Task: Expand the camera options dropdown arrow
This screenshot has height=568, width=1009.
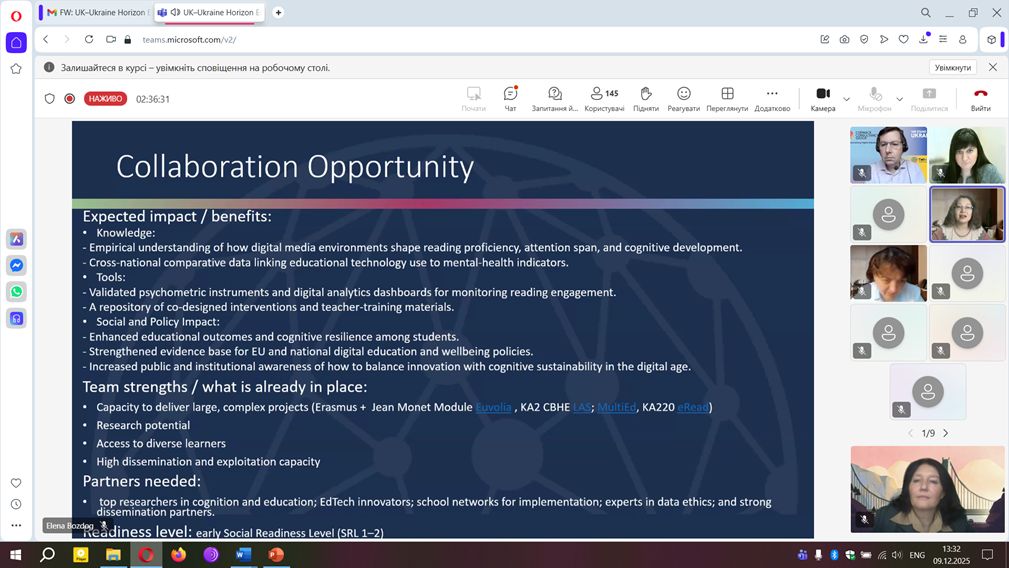Action: coord(847,99)
